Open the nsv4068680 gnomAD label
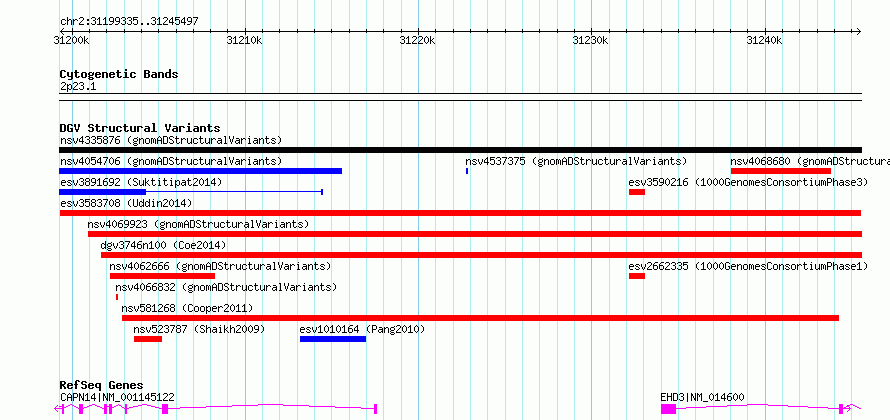Viewport: 890px width, 420px height. coord(810,161)
